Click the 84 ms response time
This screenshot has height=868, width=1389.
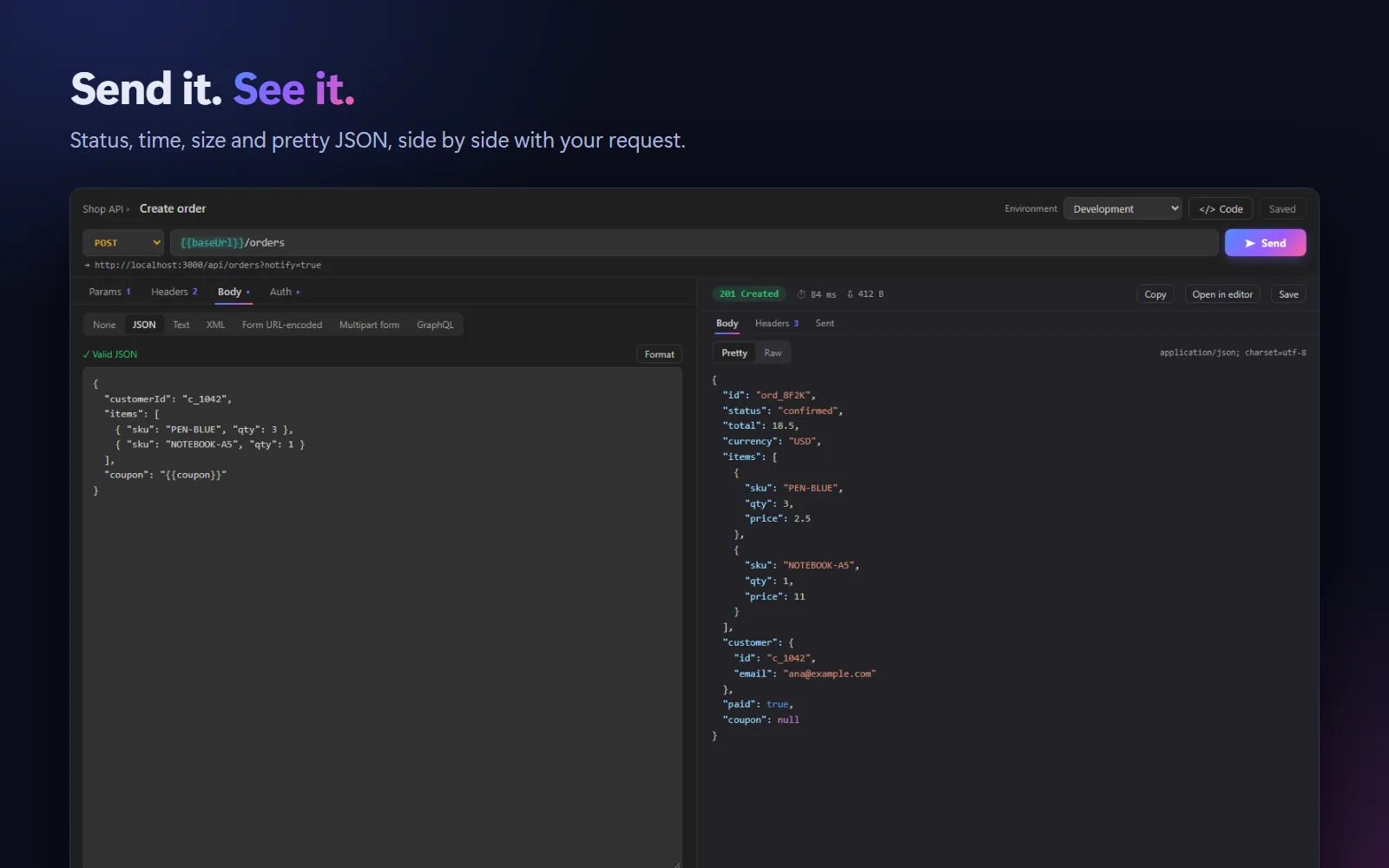(x=817, y=294)
